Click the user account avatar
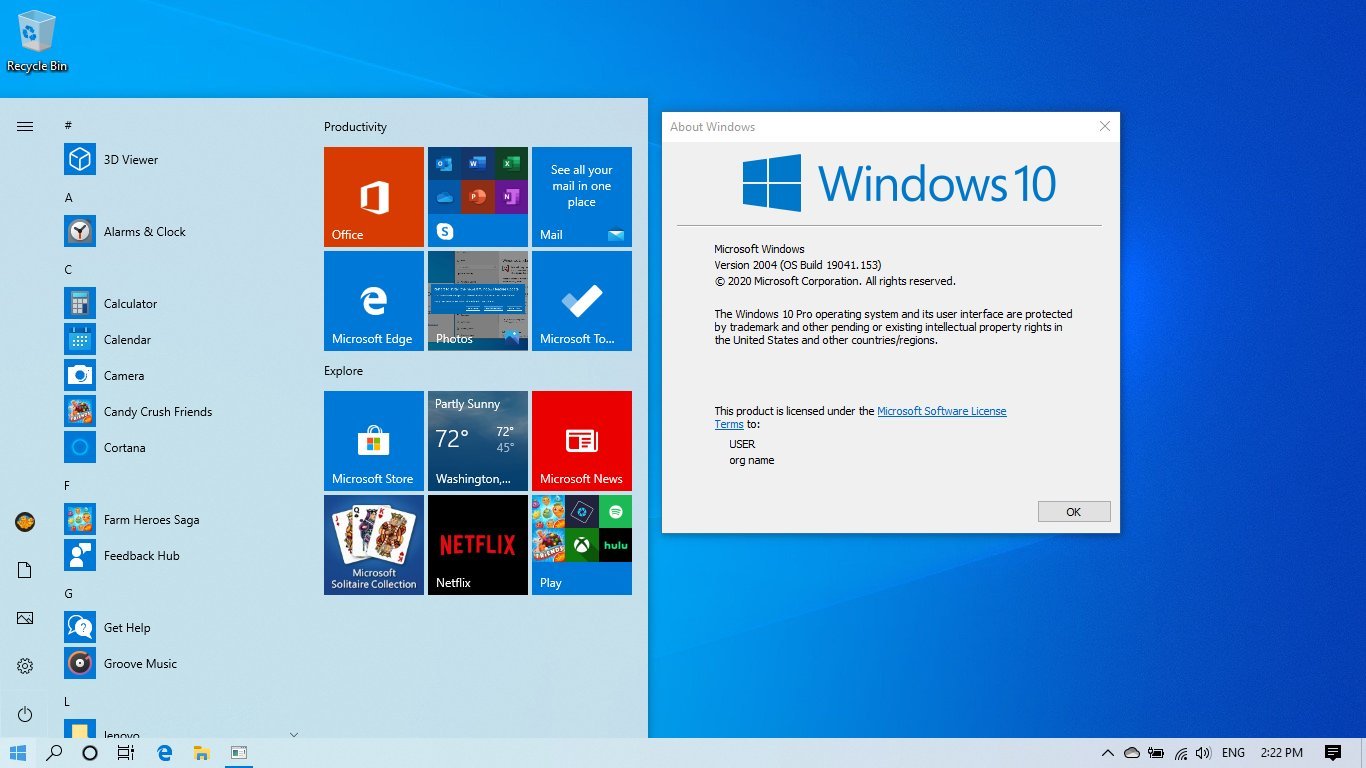 pos(25,522)
